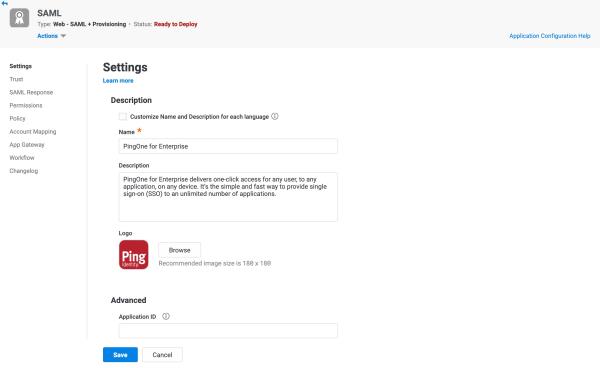Click the Learn more link
The height and width of the screenshot is (368, 600).
coord(118,81)
